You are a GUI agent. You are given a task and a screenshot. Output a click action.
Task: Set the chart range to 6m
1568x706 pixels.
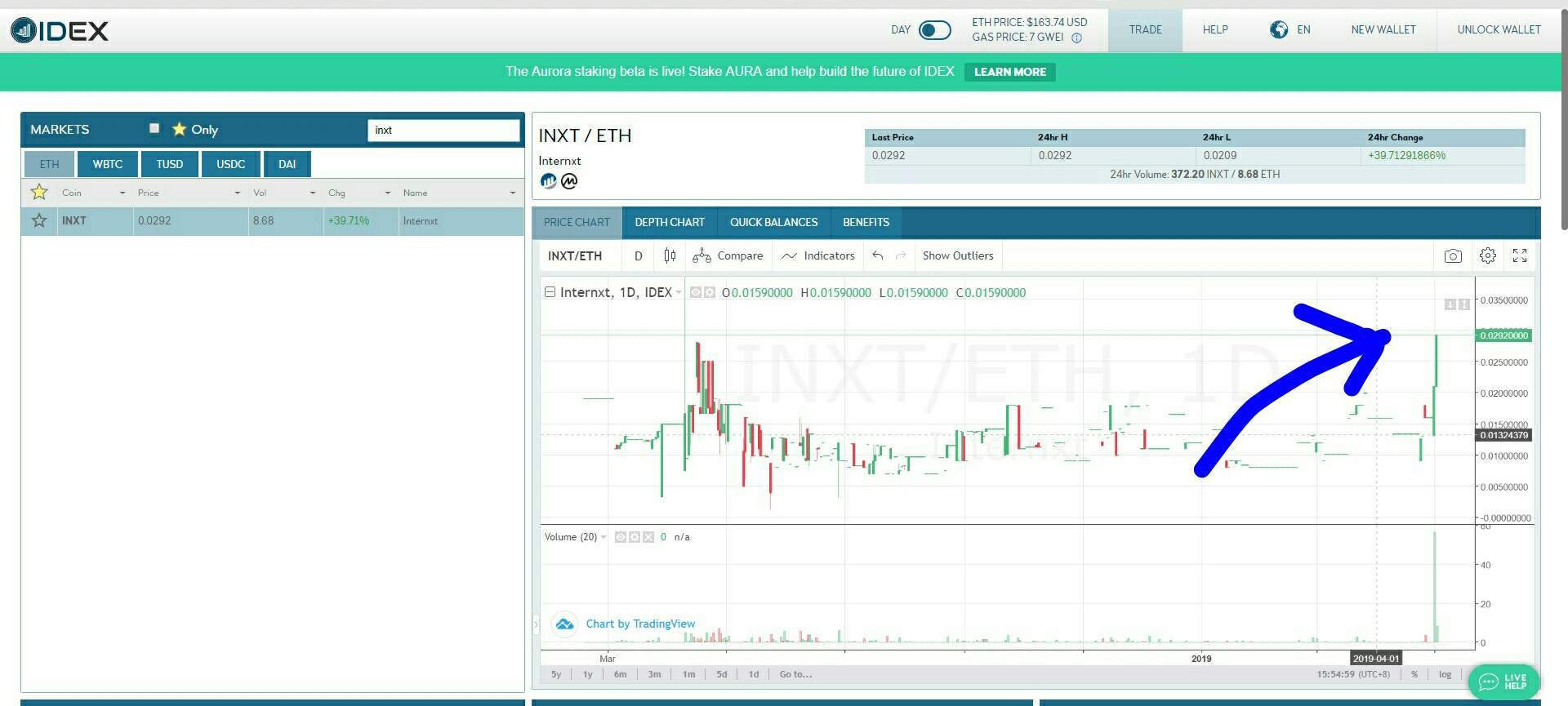(621, 675)
